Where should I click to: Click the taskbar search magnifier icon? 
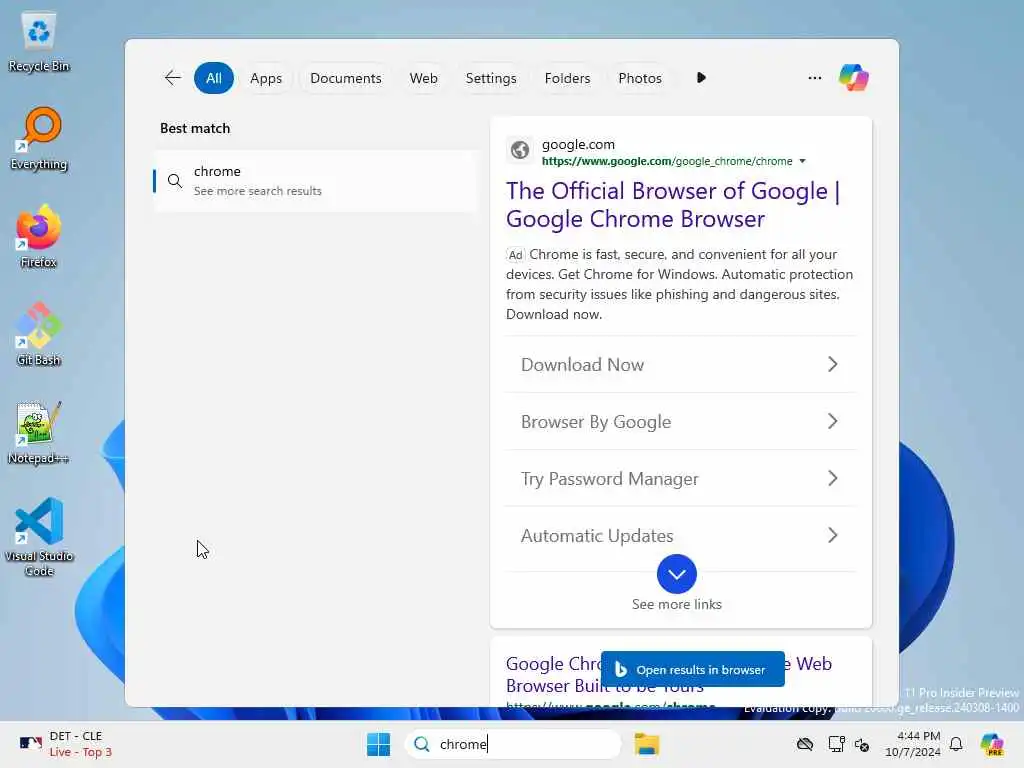point(422,744)
